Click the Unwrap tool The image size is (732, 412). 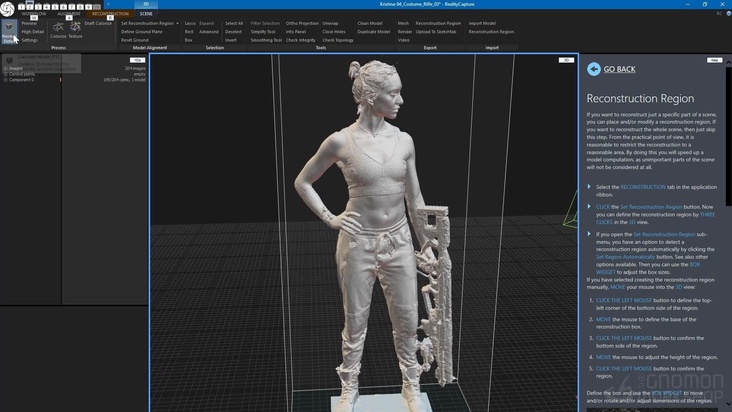(330, 23)
